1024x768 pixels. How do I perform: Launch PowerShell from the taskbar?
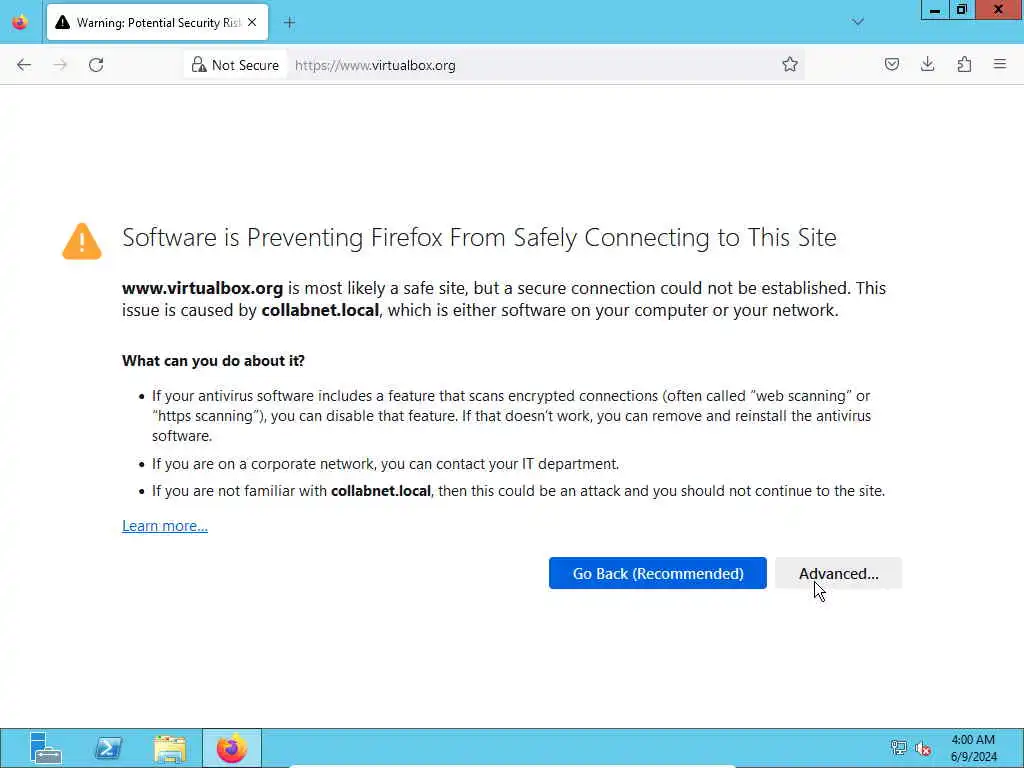click(x=108, y=748)
